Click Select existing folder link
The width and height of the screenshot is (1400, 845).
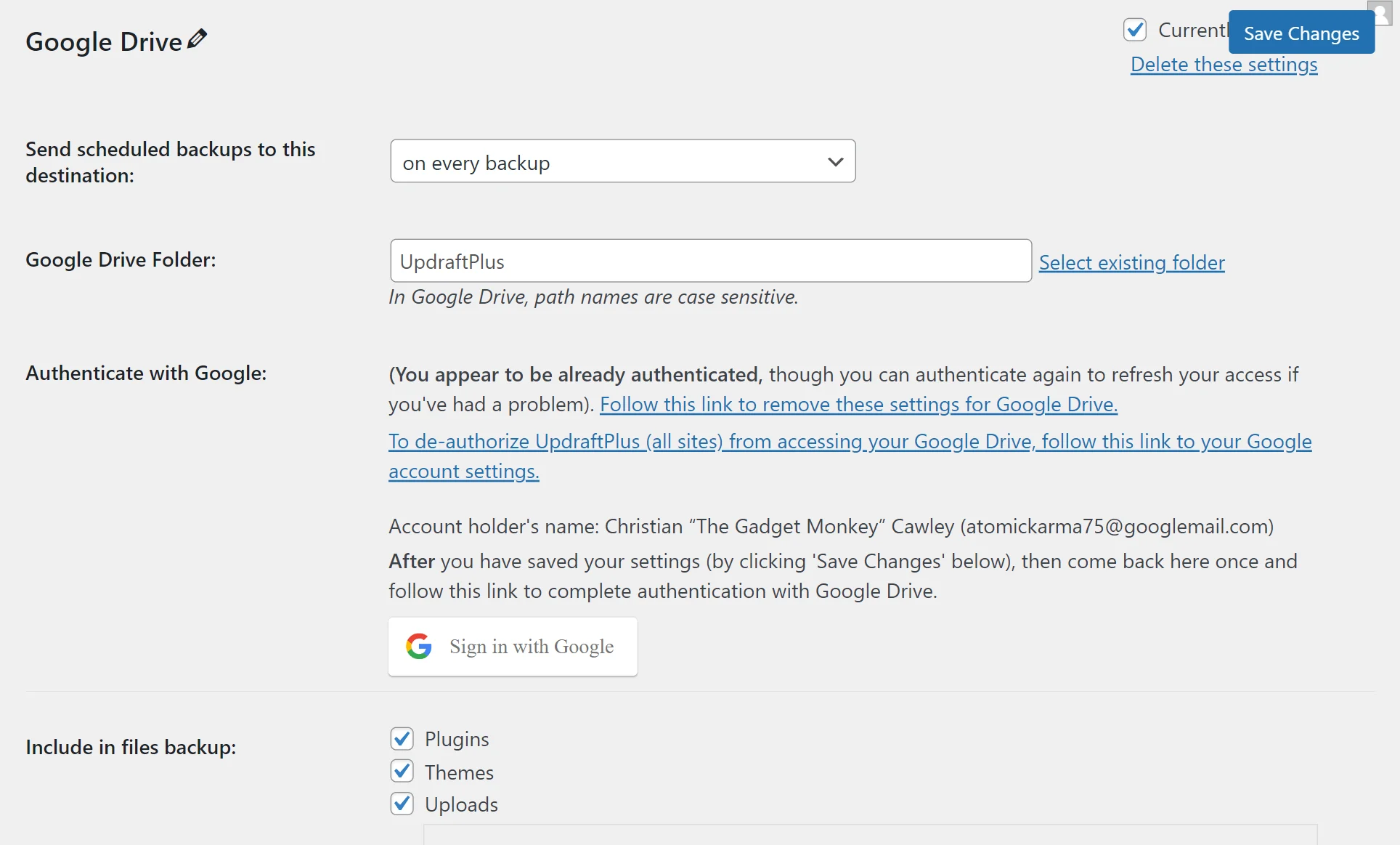[1131, 262]
